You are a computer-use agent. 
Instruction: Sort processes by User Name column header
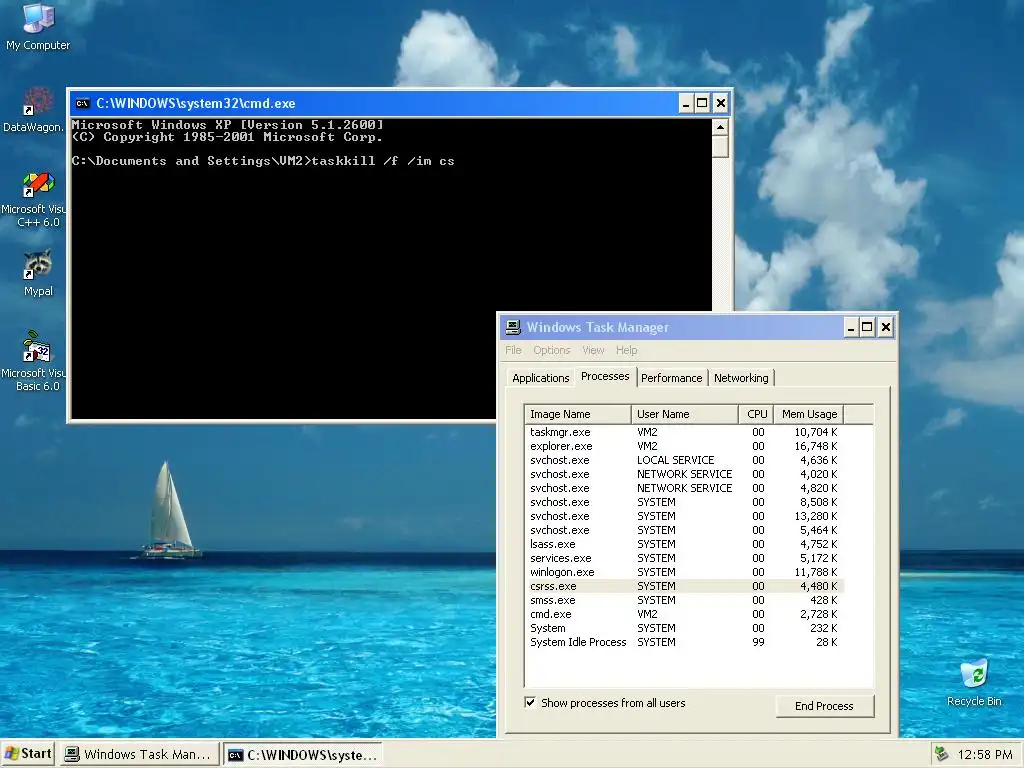(x=685, y=414)
